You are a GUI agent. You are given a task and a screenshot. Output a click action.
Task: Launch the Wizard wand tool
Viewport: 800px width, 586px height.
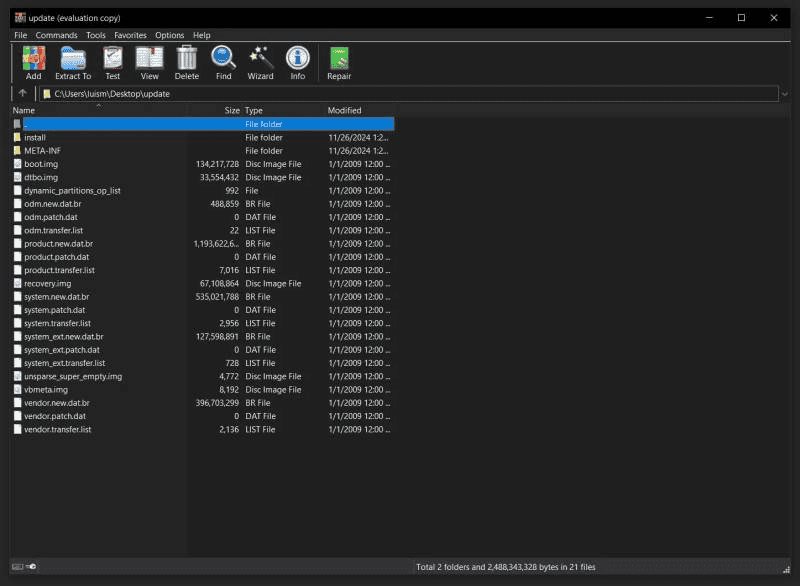pyautogui.click(x=260, y=63)
